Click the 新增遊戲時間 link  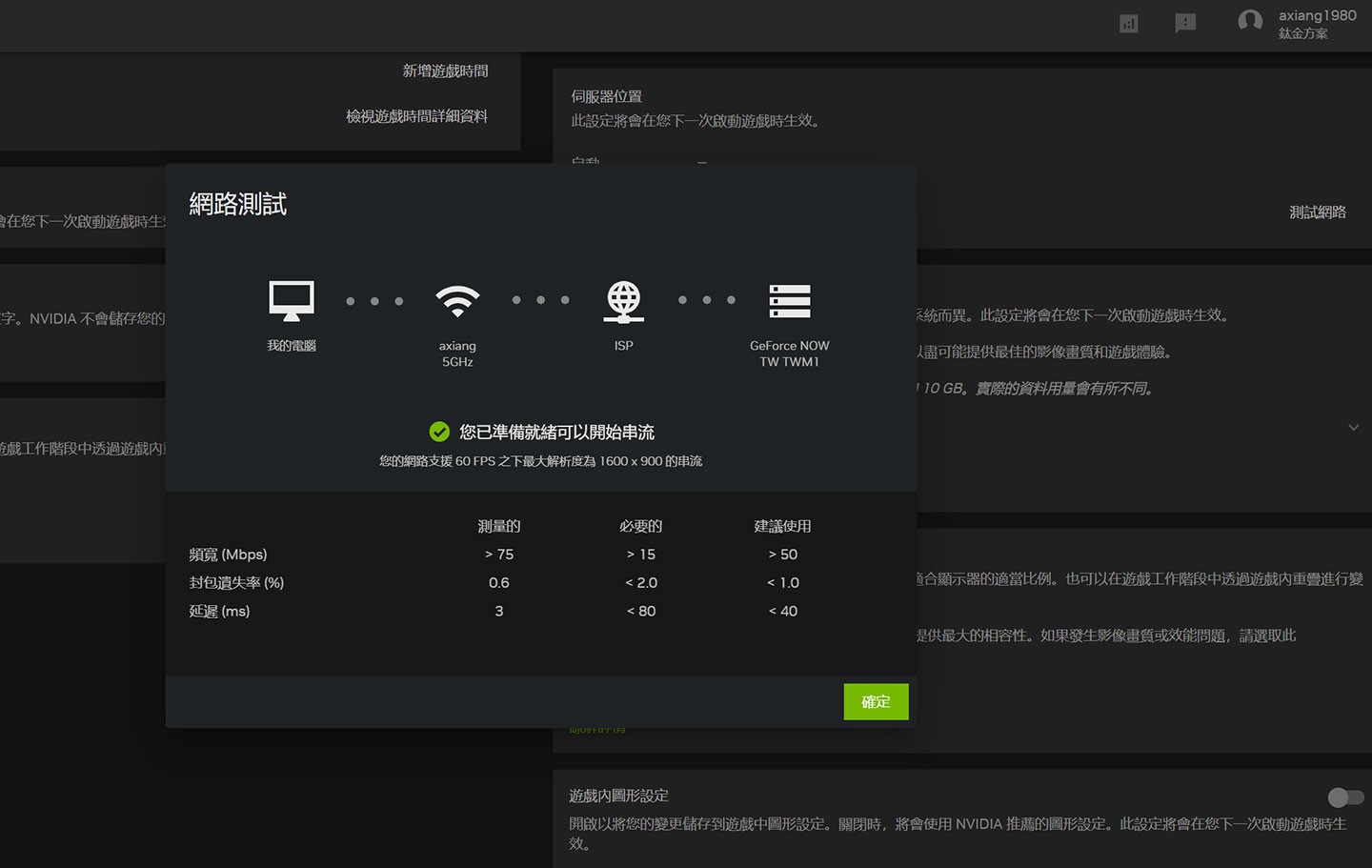pyautogui.click(x=445, y=71)
